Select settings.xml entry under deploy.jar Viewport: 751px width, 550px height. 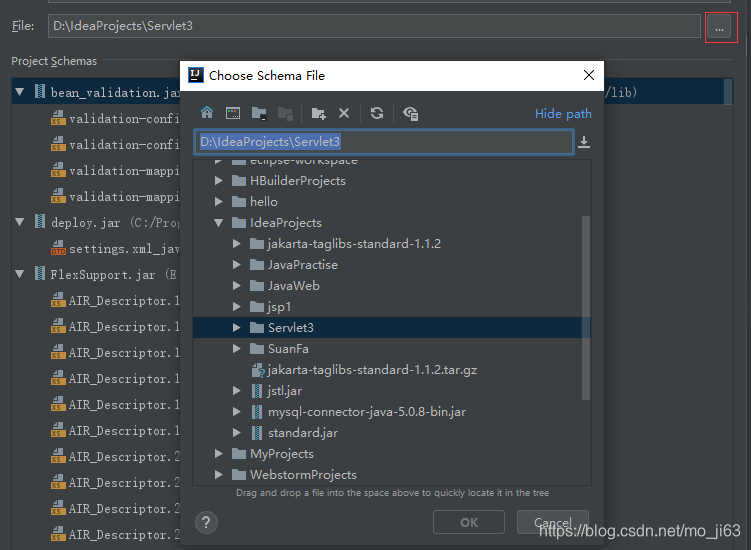[124, 249]
